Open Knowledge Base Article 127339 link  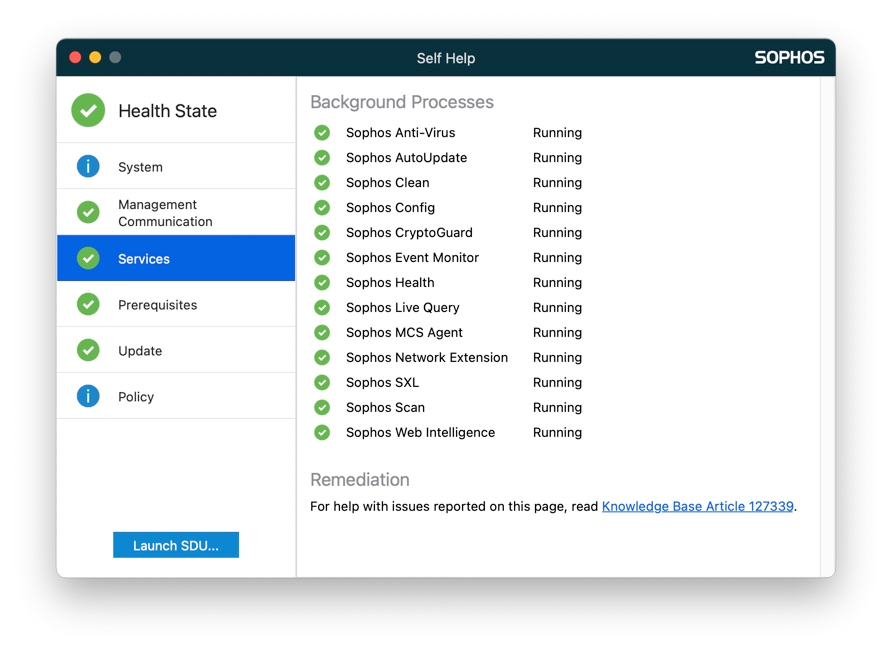tap(697, 506)
